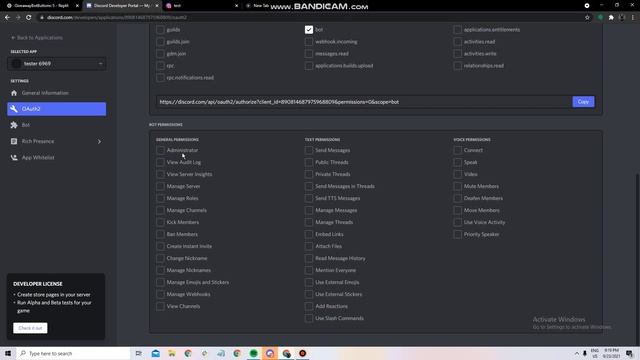The width and height of the screenshot is (640, 360).
Task: Open Task View on the taskbar
Action: click(x=139, y=353)
